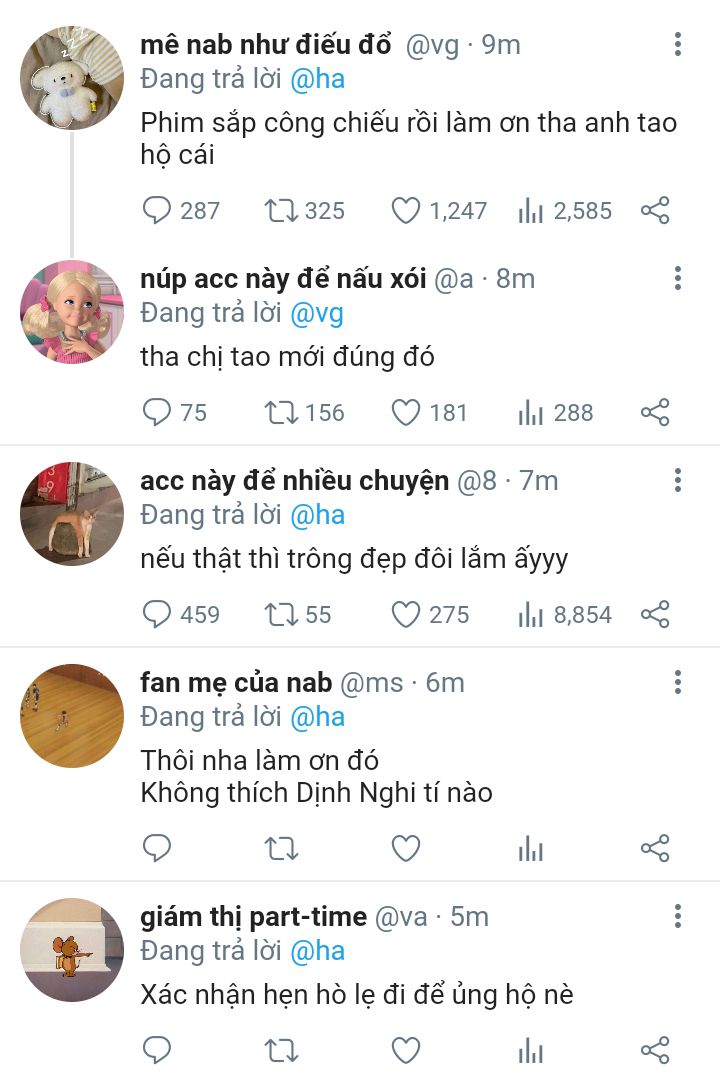Screen dimensions: 720x1074
Task: Open the blonde doll profile avatar
Action: coord(72,312)
